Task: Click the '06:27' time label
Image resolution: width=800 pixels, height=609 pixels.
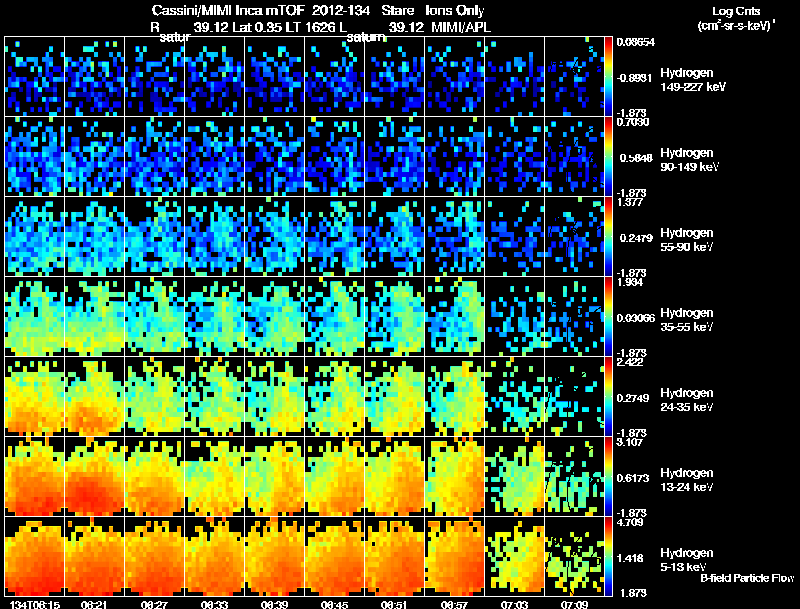Action: point(154,604)
